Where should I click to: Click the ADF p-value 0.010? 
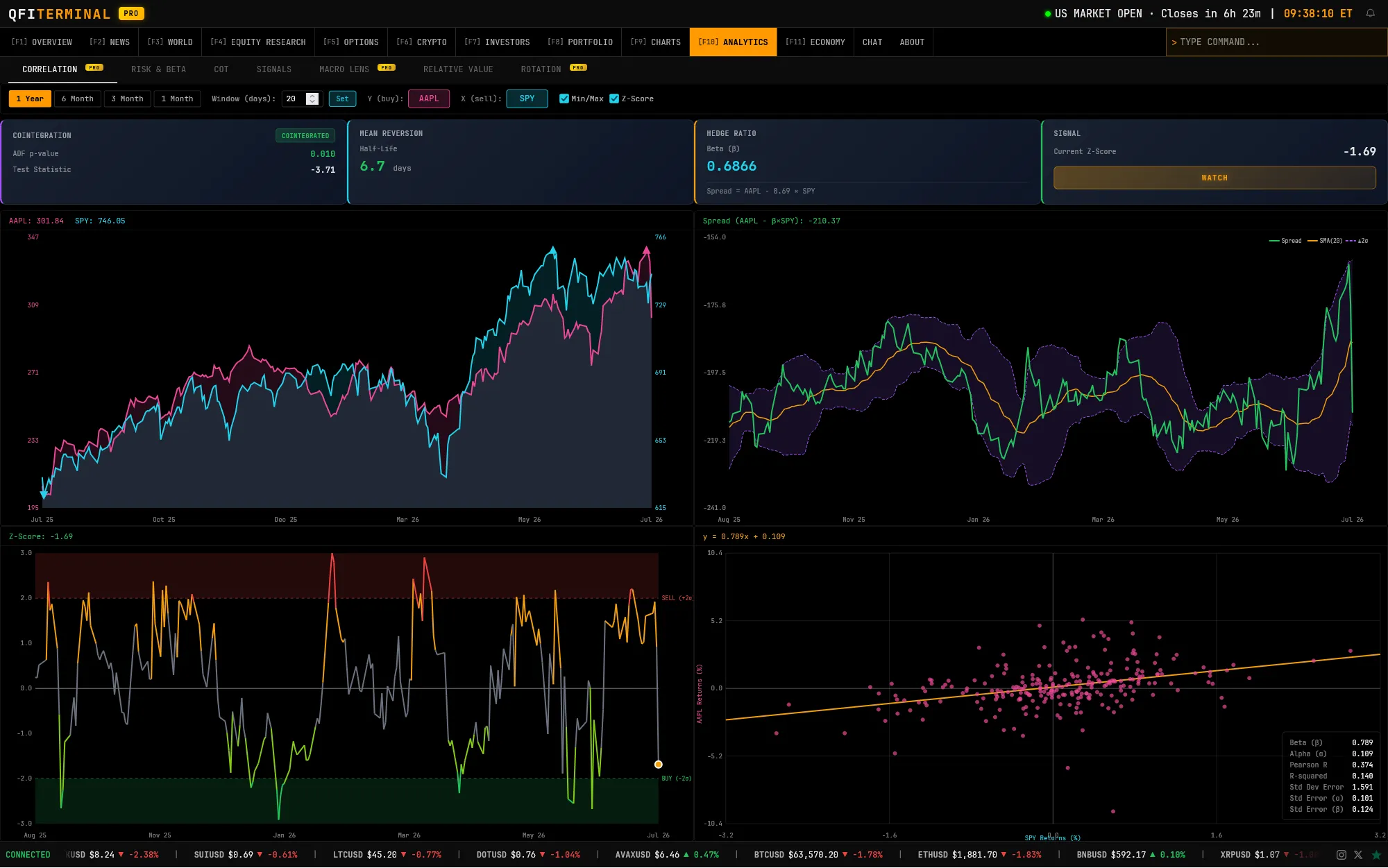323,154
